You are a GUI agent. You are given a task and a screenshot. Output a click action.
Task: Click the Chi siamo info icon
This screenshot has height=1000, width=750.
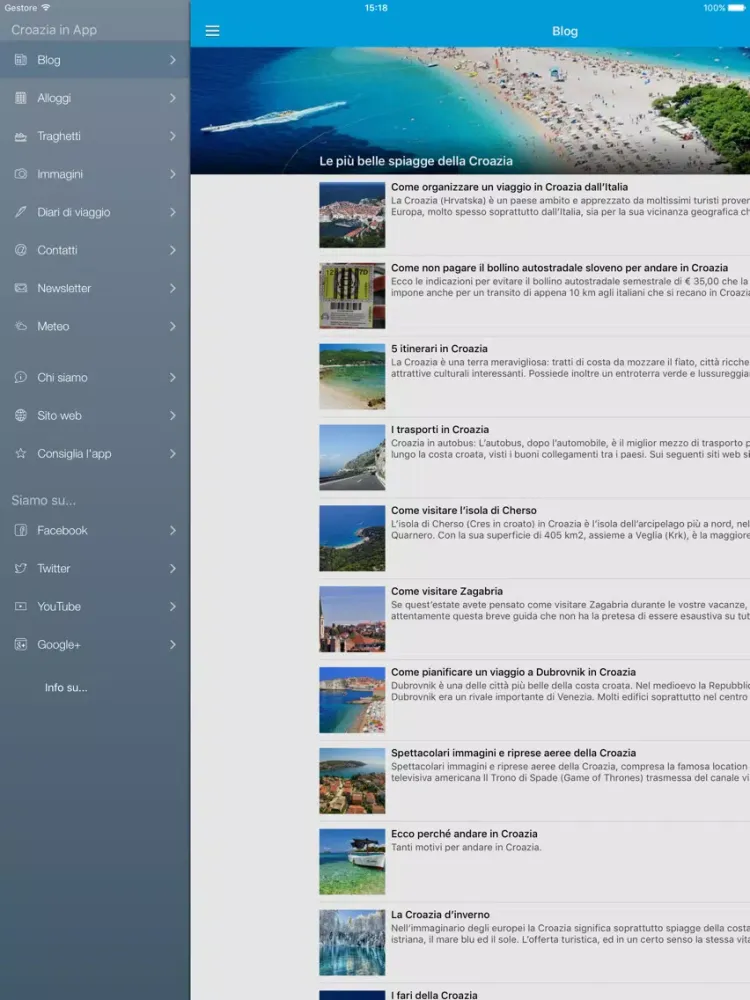(x=21, y=378)
